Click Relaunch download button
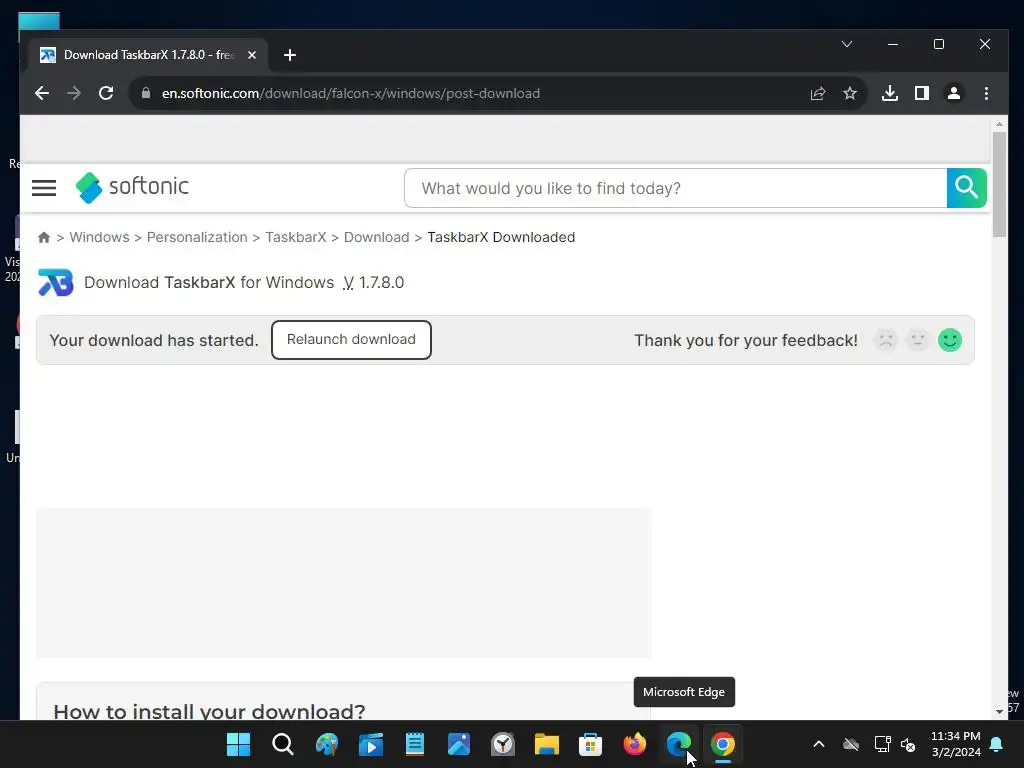 (351, 340)
